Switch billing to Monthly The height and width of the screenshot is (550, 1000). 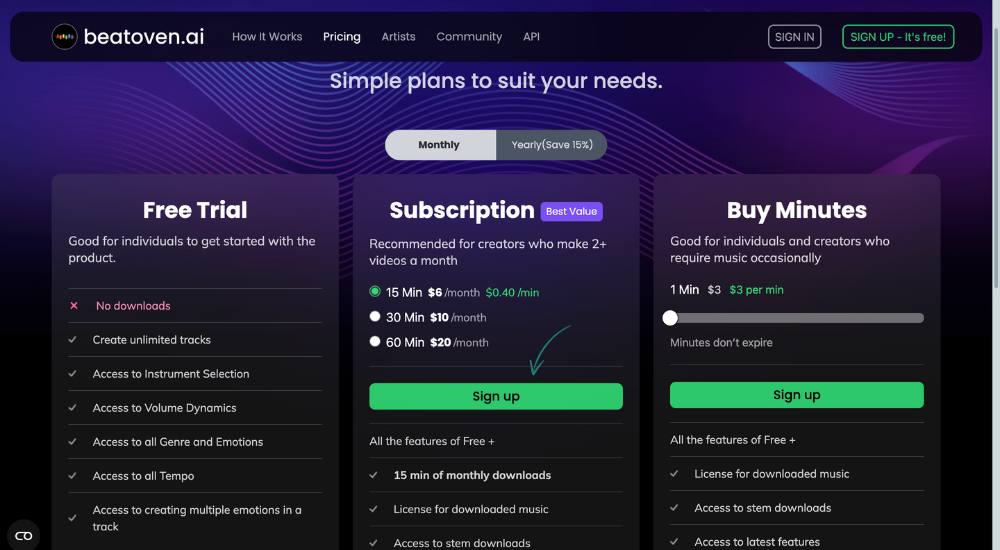440,145
